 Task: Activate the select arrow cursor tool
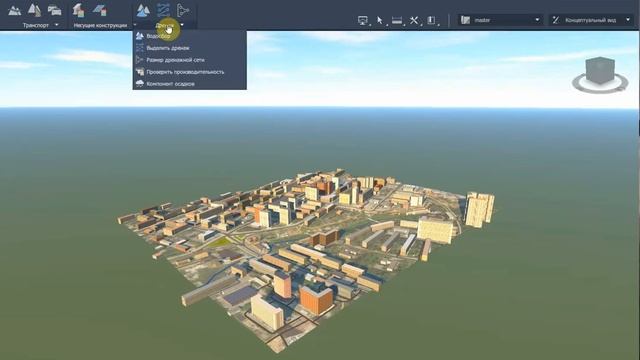coord(380,20)
